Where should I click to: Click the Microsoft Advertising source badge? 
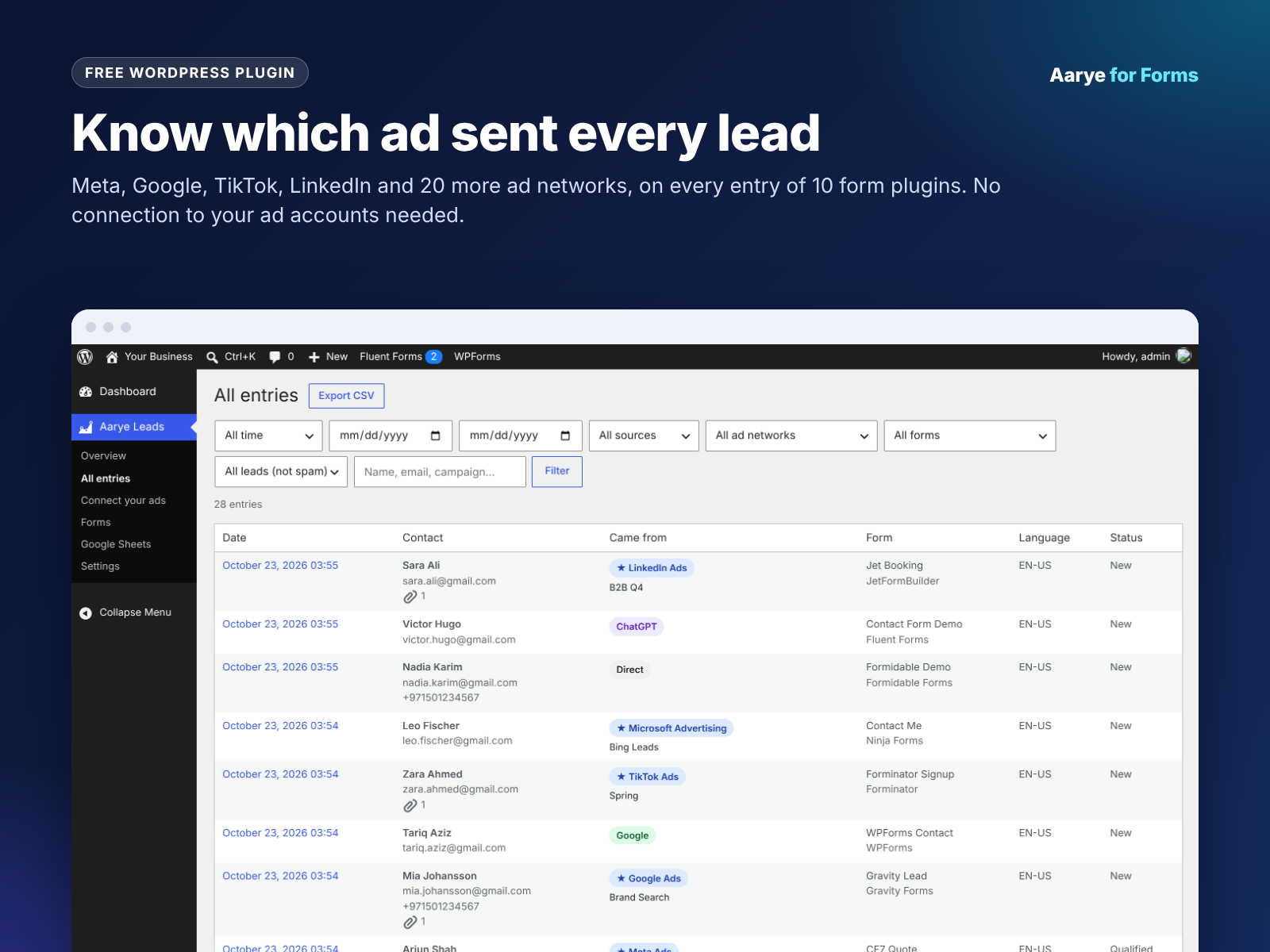[672, 728]
